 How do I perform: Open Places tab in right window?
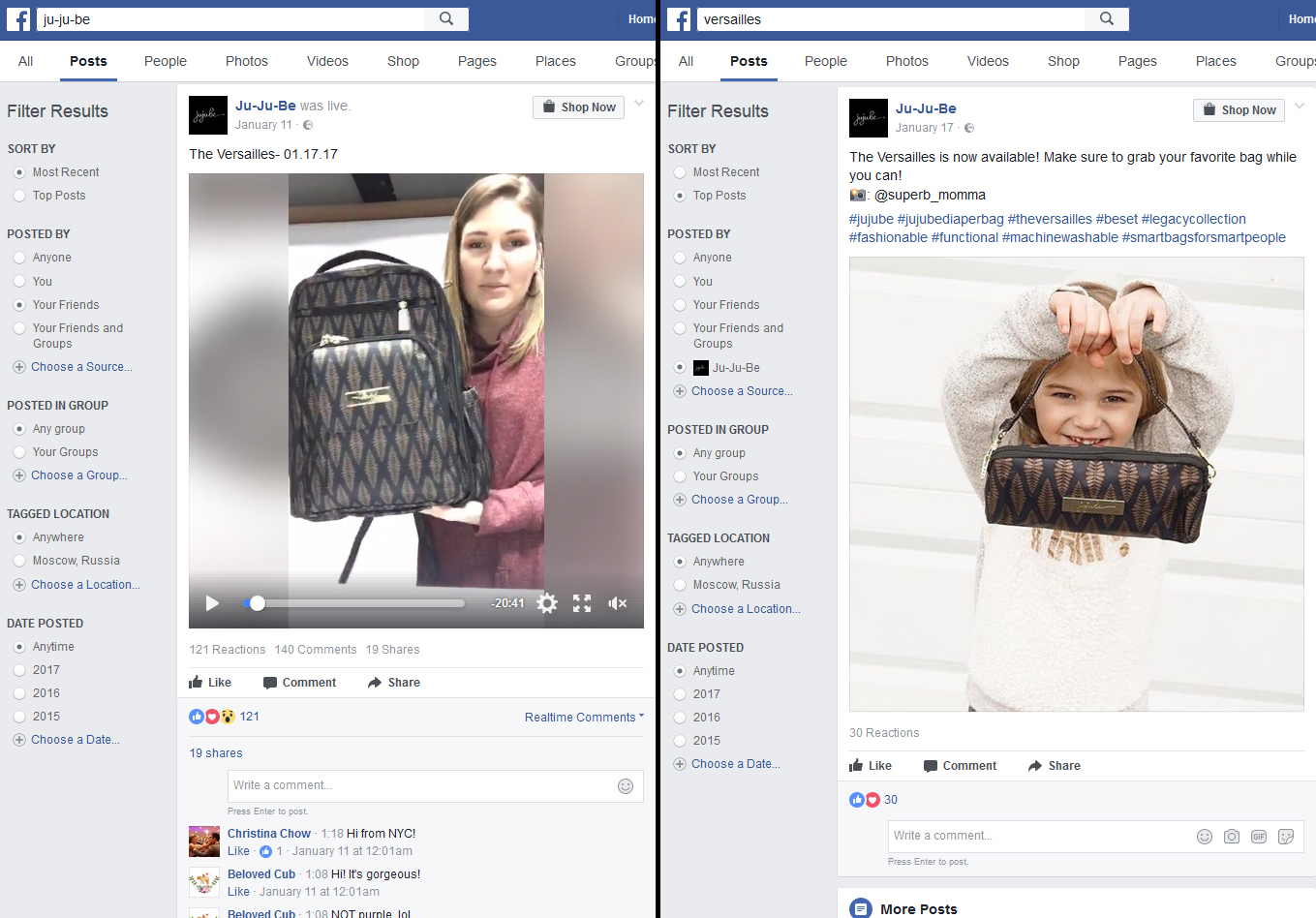tap(1215, 61)
